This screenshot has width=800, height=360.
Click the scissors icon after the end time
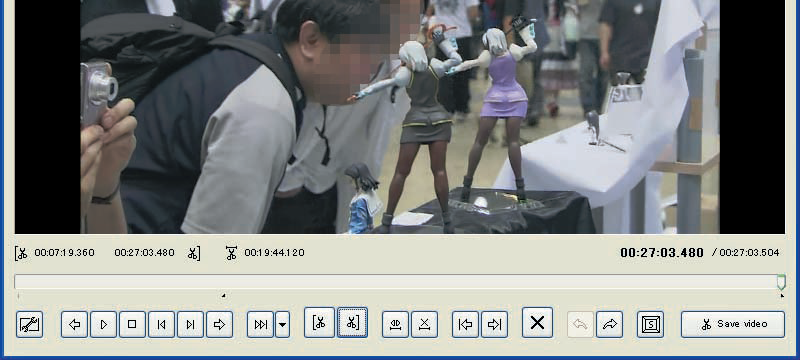pyautogui.click(x=193, y=253)
